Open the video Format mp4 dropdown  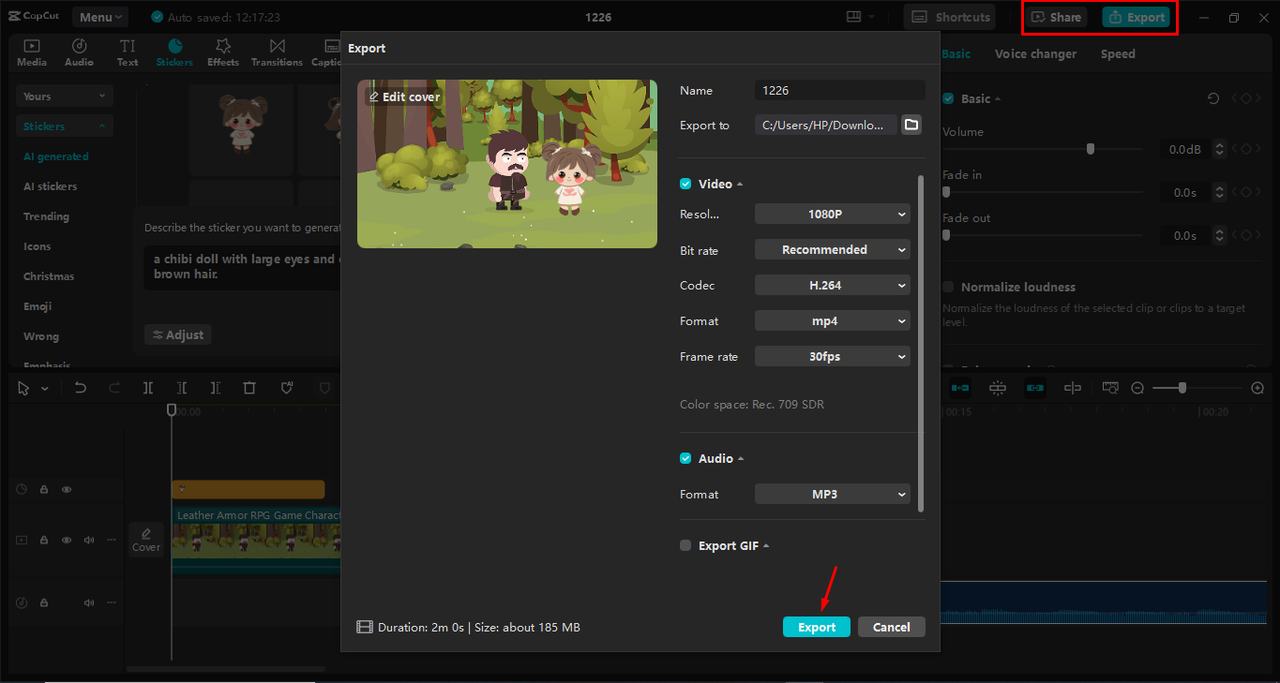pyautogui.click(x=832, y=321)
